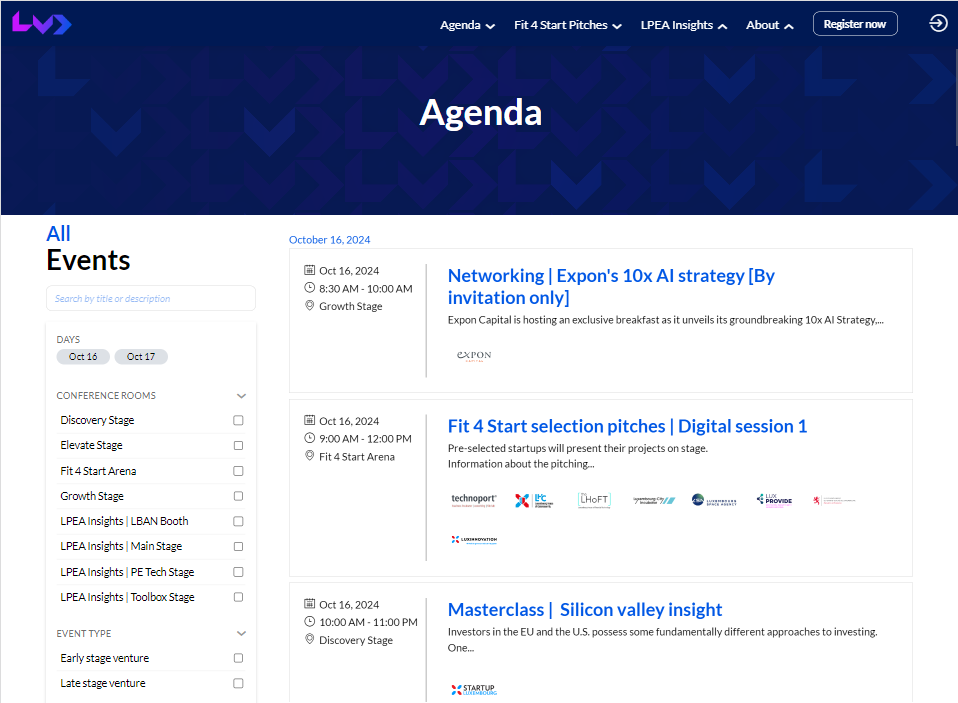Screen dimensions: 958x703
Task: Open Masterclass Silicon valley insight event
Action: (584, 610)
